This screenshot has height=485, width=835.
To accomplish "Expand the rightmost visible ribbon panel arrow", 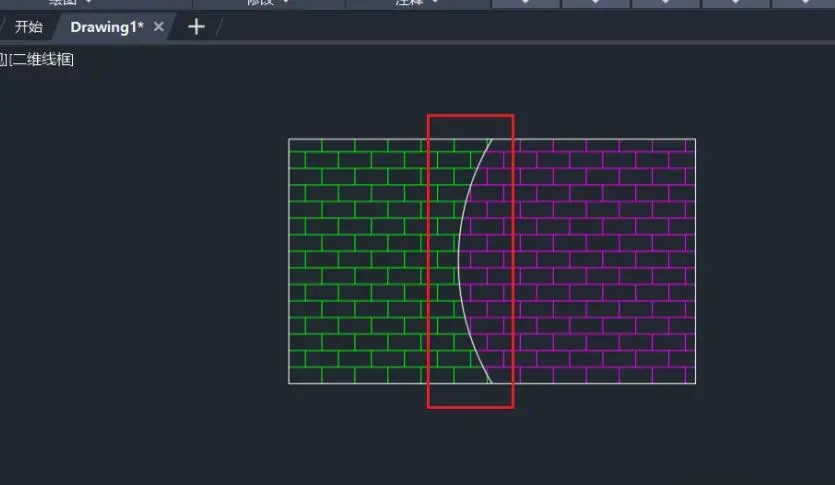I will (805, 2).
